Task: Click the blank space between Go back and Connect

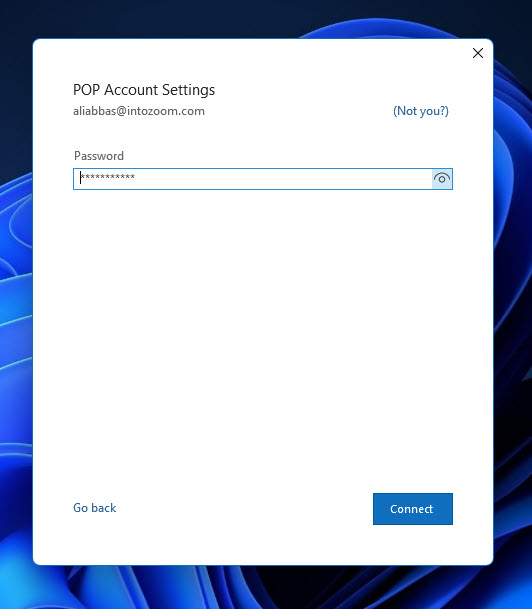Action: click(245, 509)
